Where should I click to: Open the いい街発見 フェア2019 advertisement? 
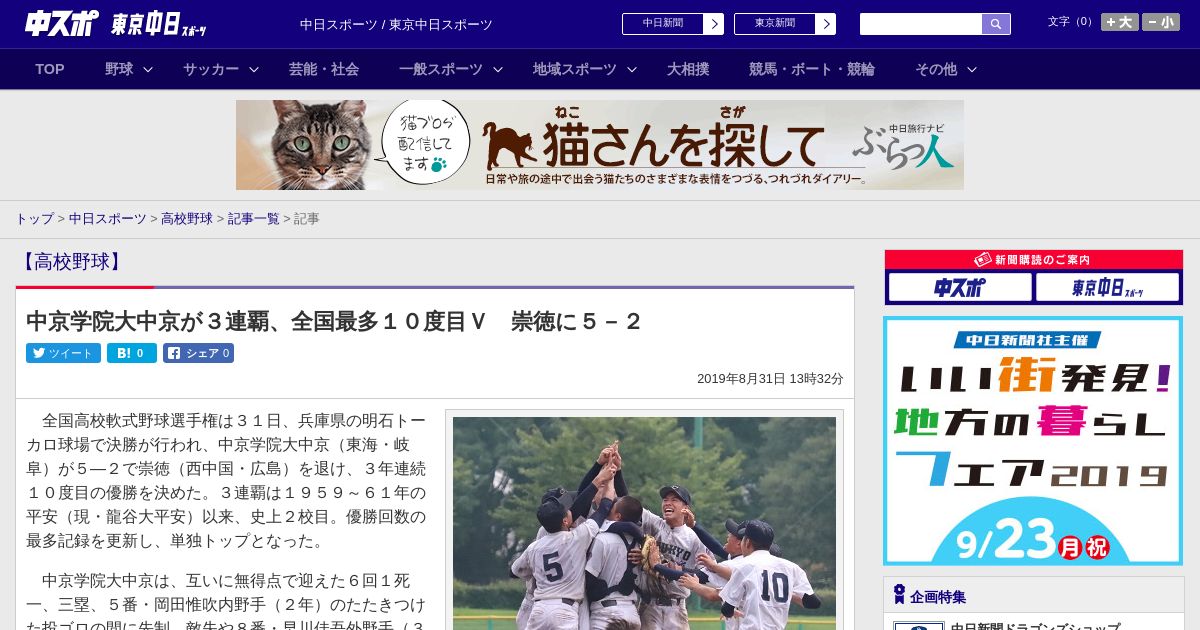1033,441
